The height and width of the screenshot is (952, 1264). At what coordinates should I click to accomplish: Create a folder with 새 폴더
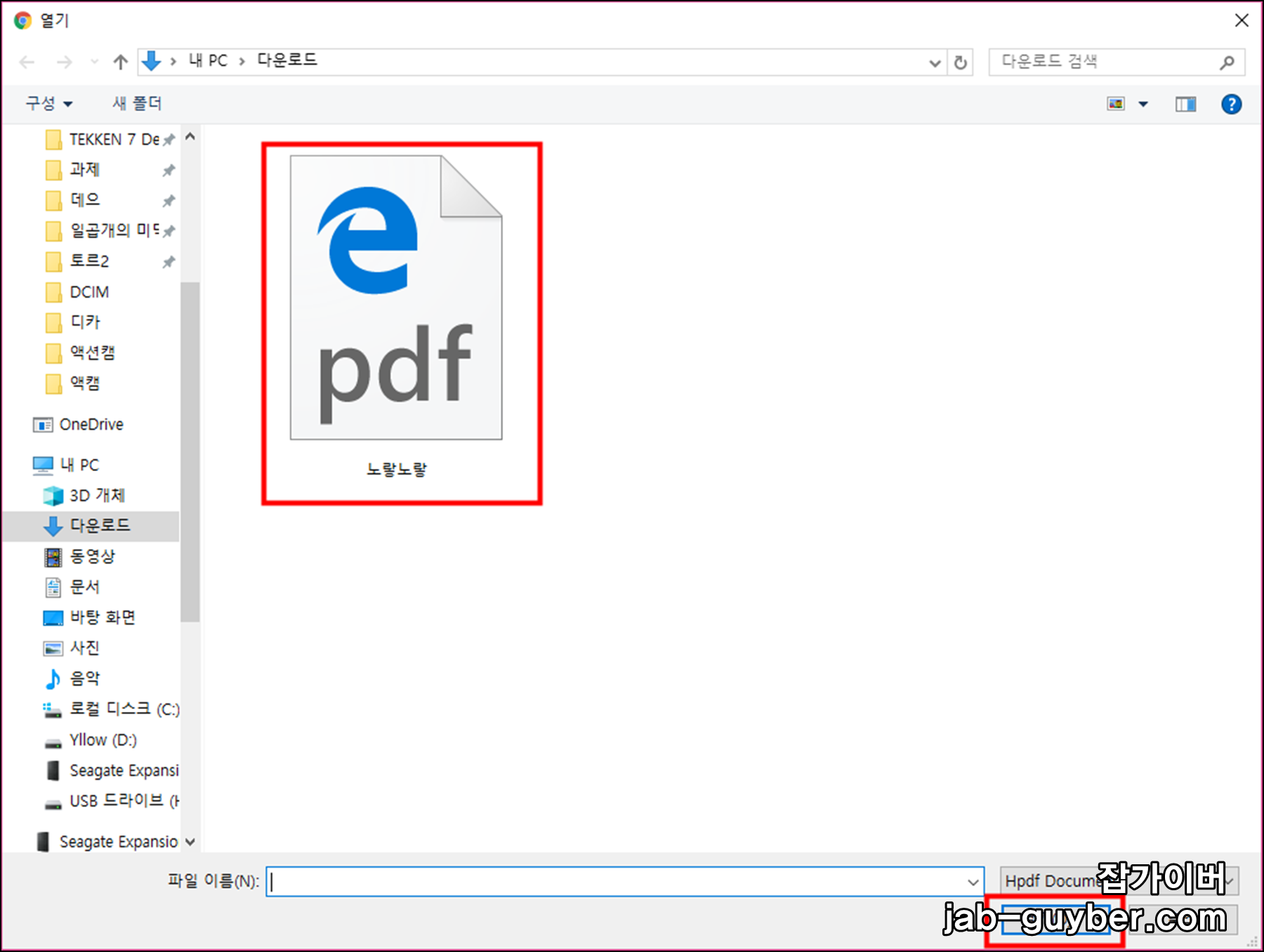click(137, 103)
